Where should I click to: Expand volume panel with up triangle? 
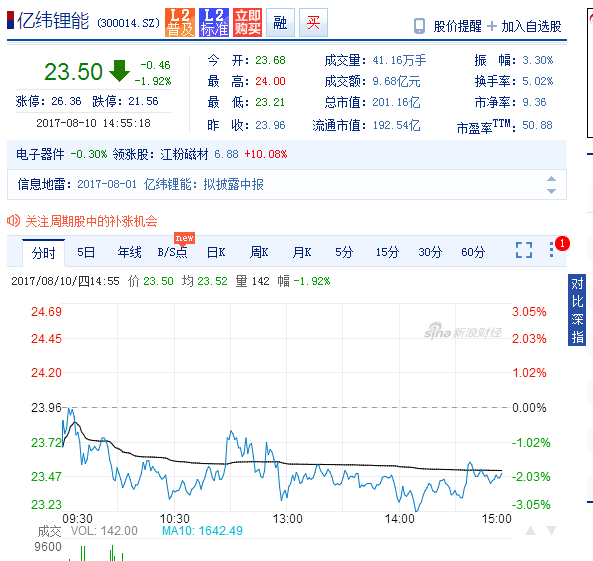[x=531, y=531]
